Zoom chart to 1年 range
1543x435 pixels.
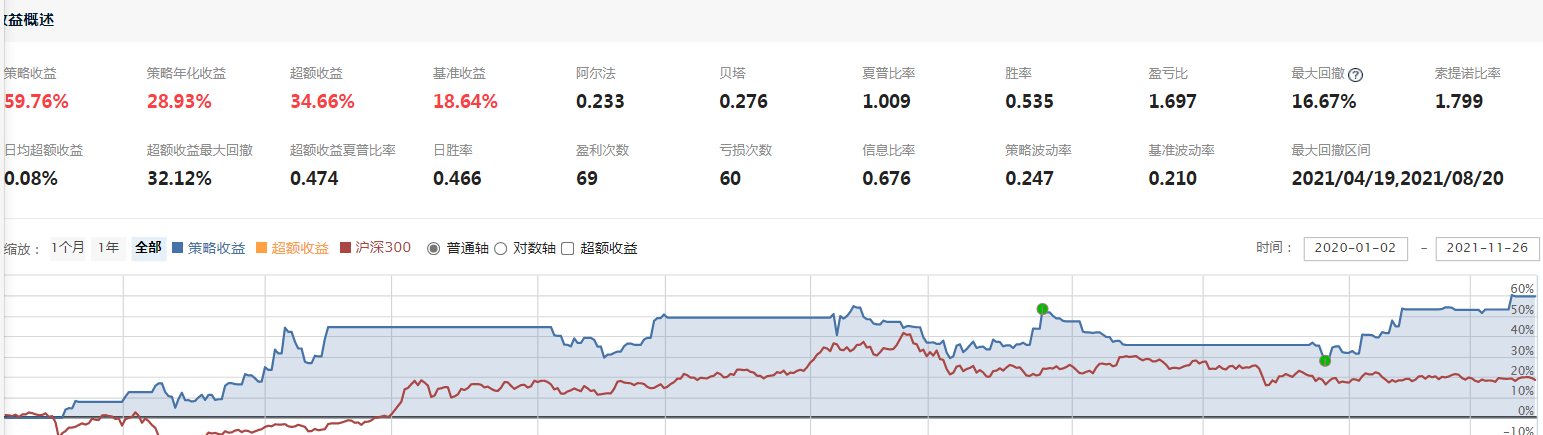click(x=108, y=248)
